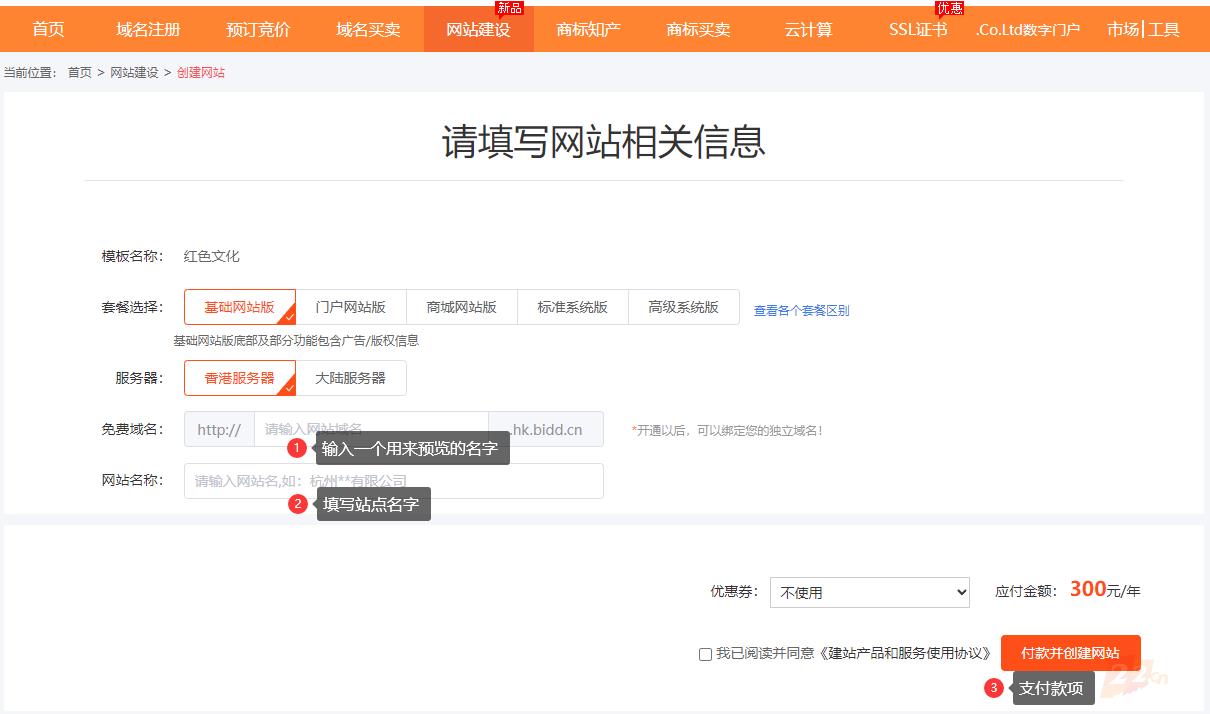
Task: Go to 预订竞价 navigation tab
Action: (258, 29)
